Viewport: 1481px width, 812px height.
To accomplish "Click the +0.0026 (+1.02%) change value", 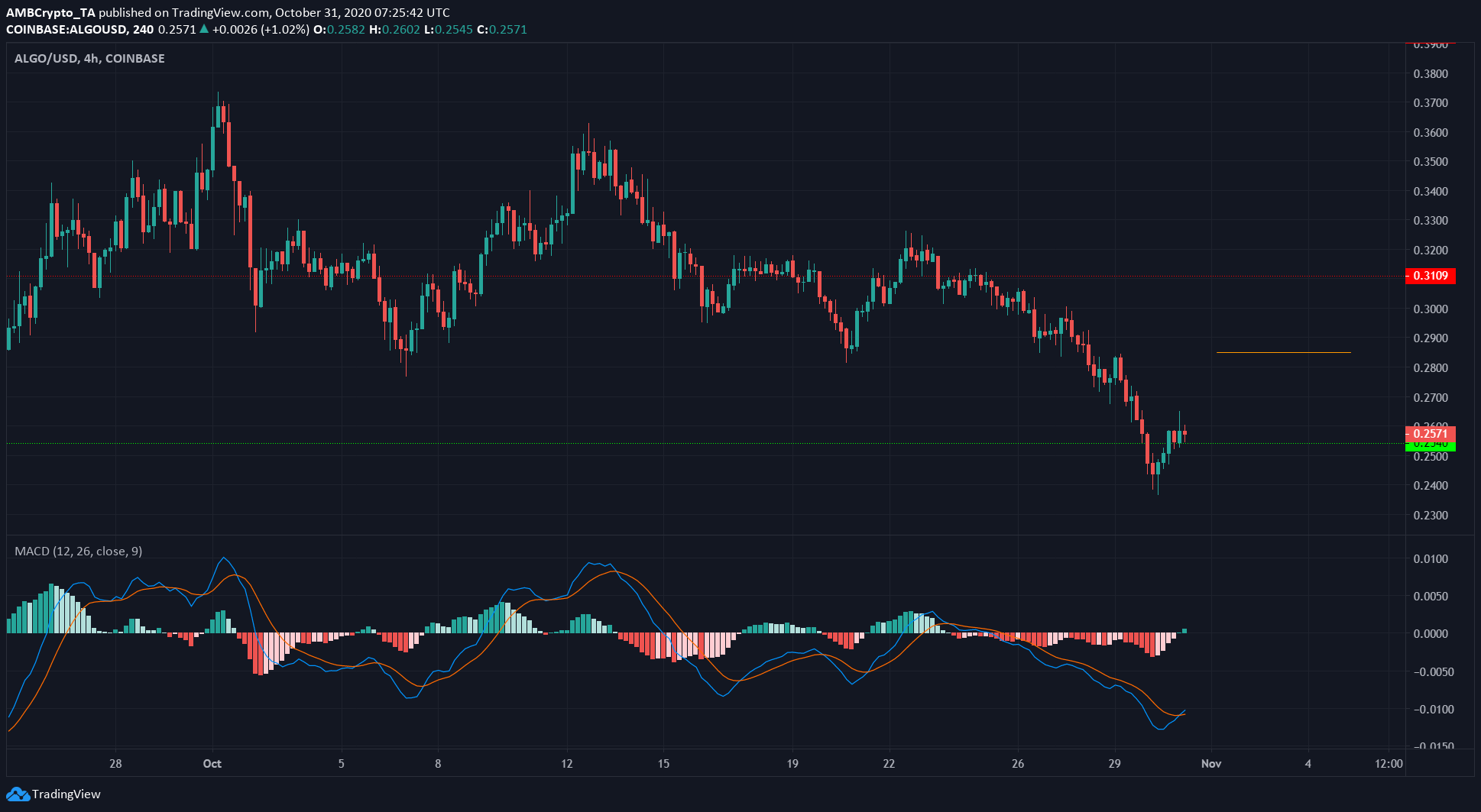I will tap(261, 30).
